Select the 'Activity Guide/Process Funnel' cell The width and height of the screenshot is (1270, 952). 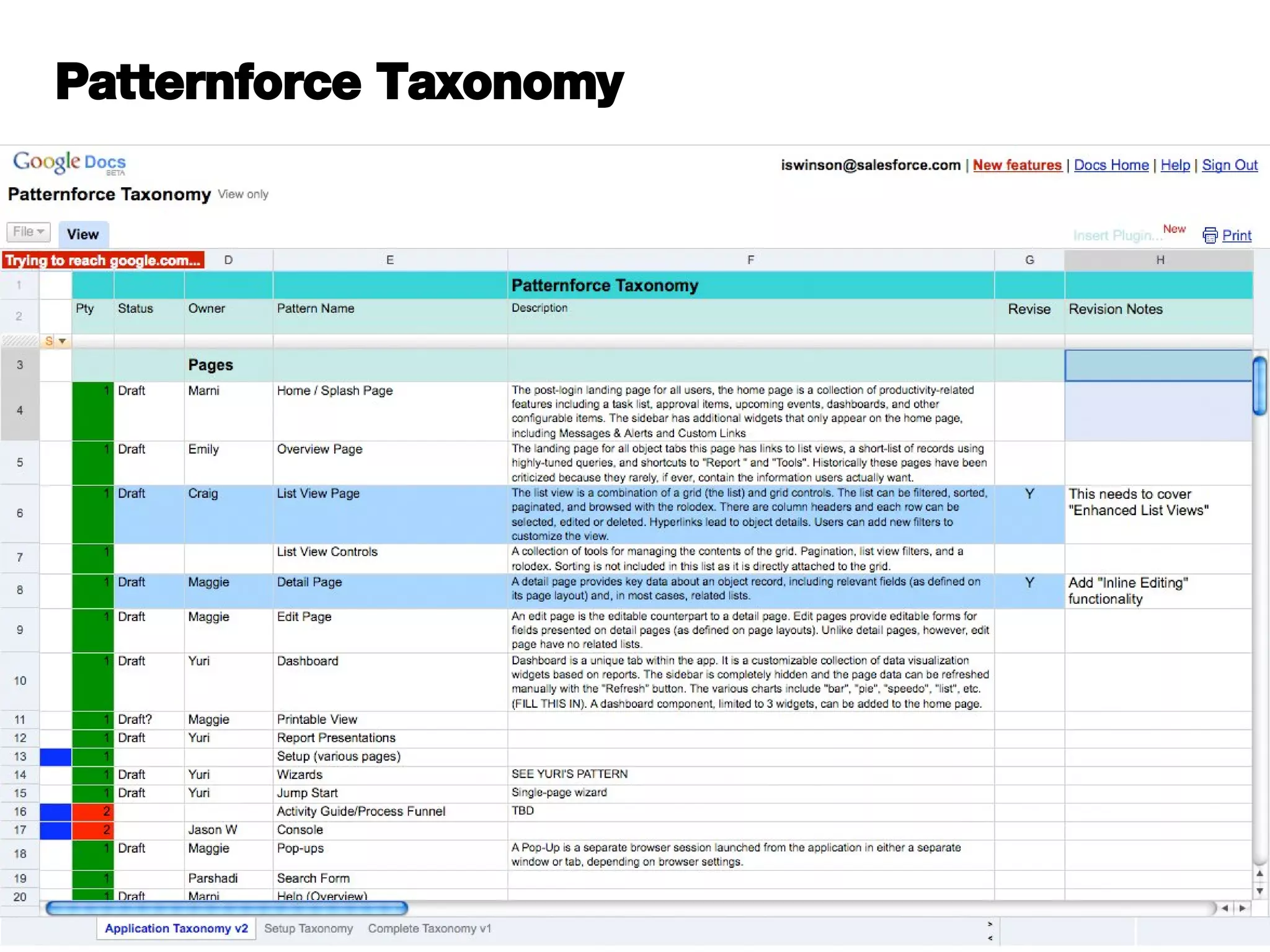[390, 812]
